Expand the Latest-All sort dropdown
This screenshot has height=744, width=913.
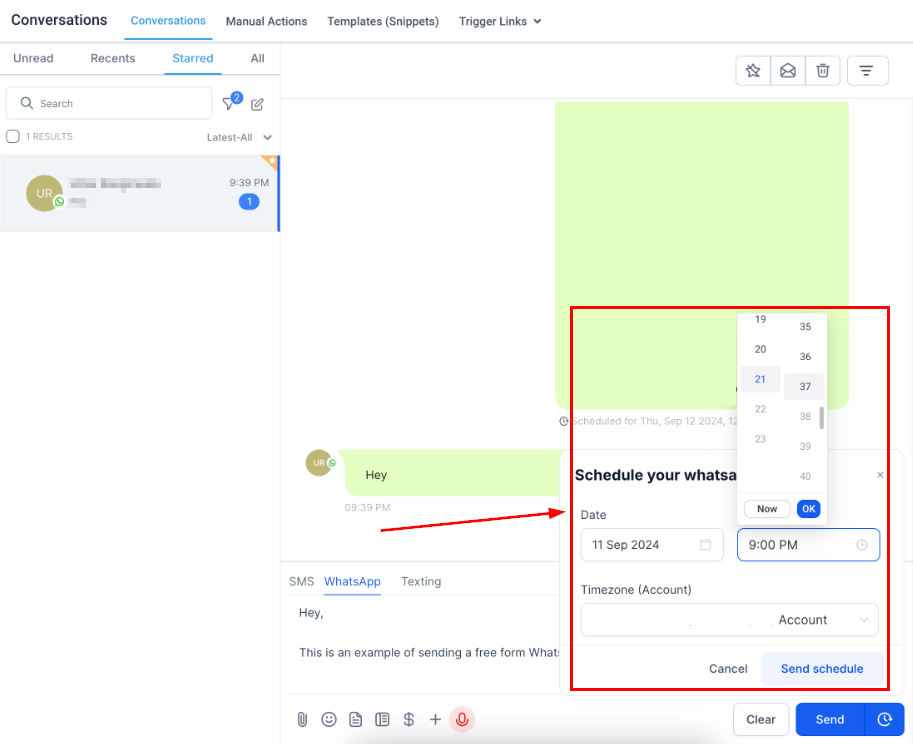[239, 137]
